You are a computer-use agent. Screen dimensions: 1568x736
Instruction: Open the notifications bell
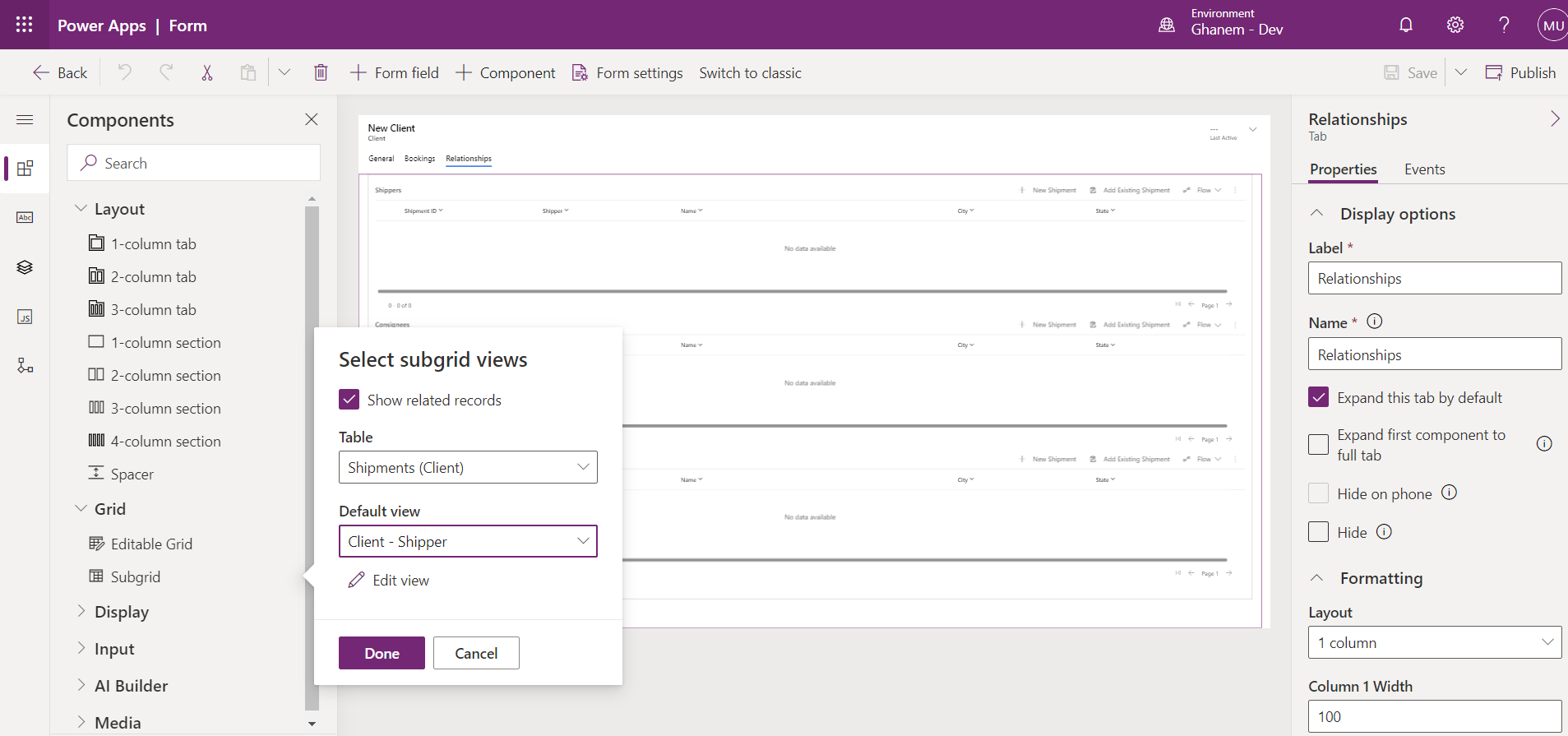pos(1406,25)
